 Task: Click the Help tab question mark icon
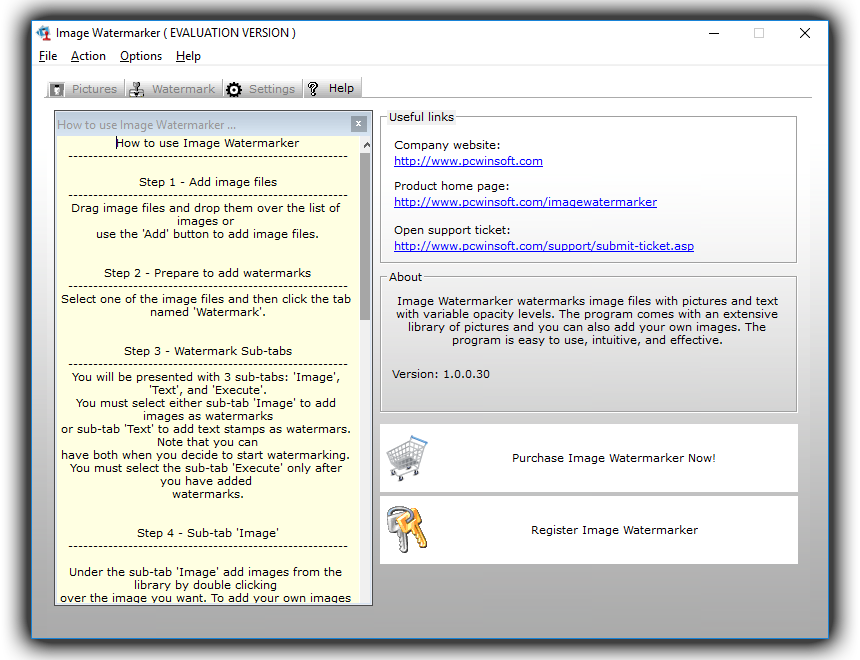click(x=313, y=88)
